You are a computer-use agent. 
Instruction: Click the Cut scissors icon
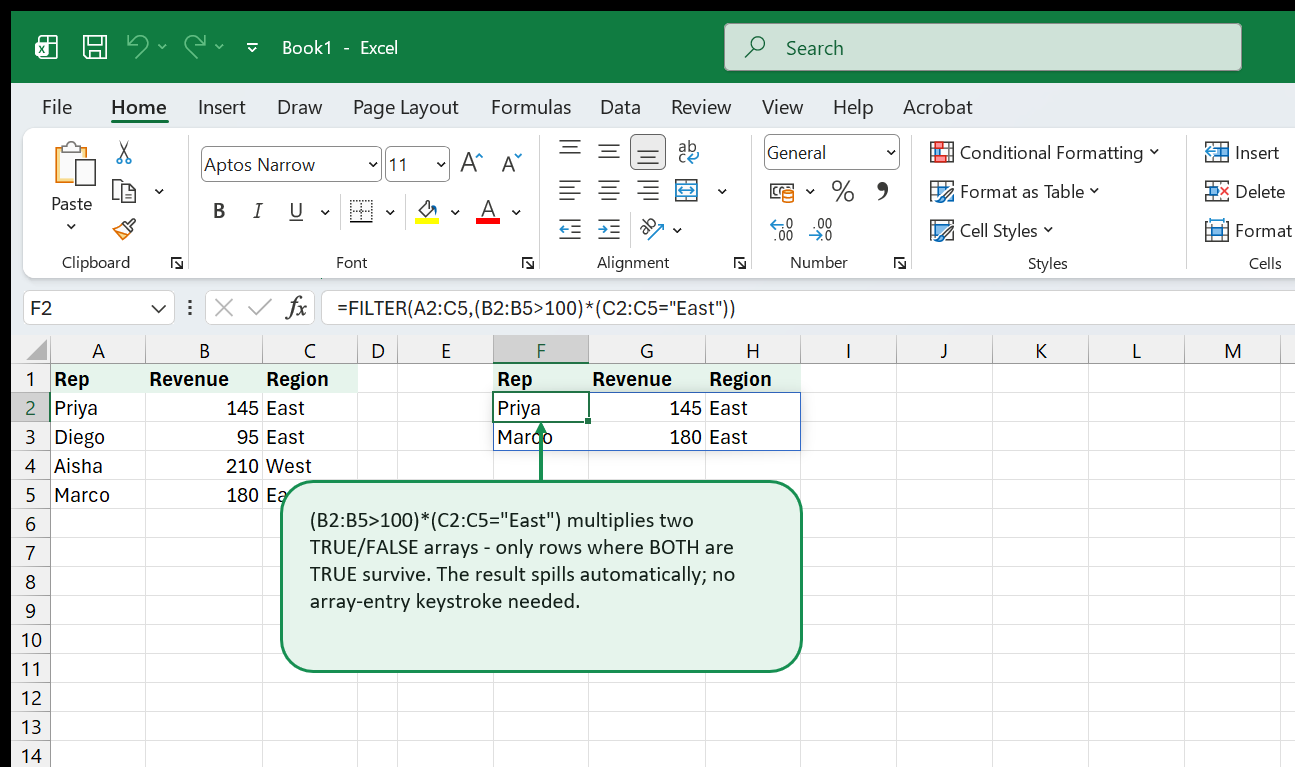124,152
